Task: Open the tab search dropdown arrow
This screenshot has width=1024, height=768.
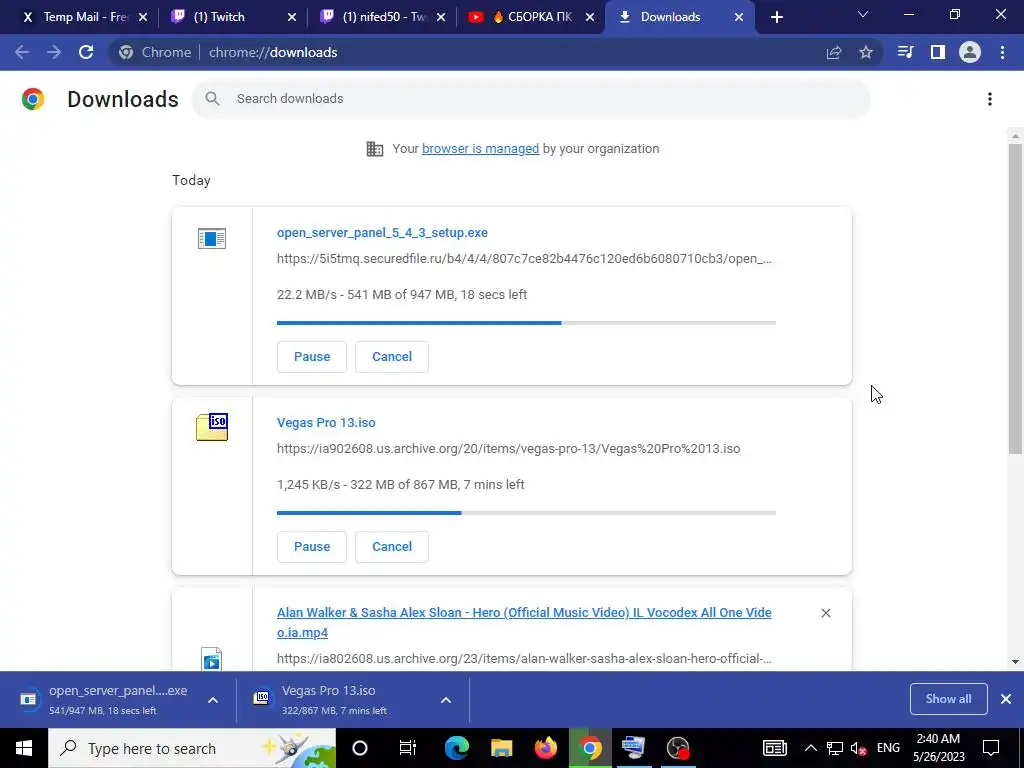Action: click(863, 14)
